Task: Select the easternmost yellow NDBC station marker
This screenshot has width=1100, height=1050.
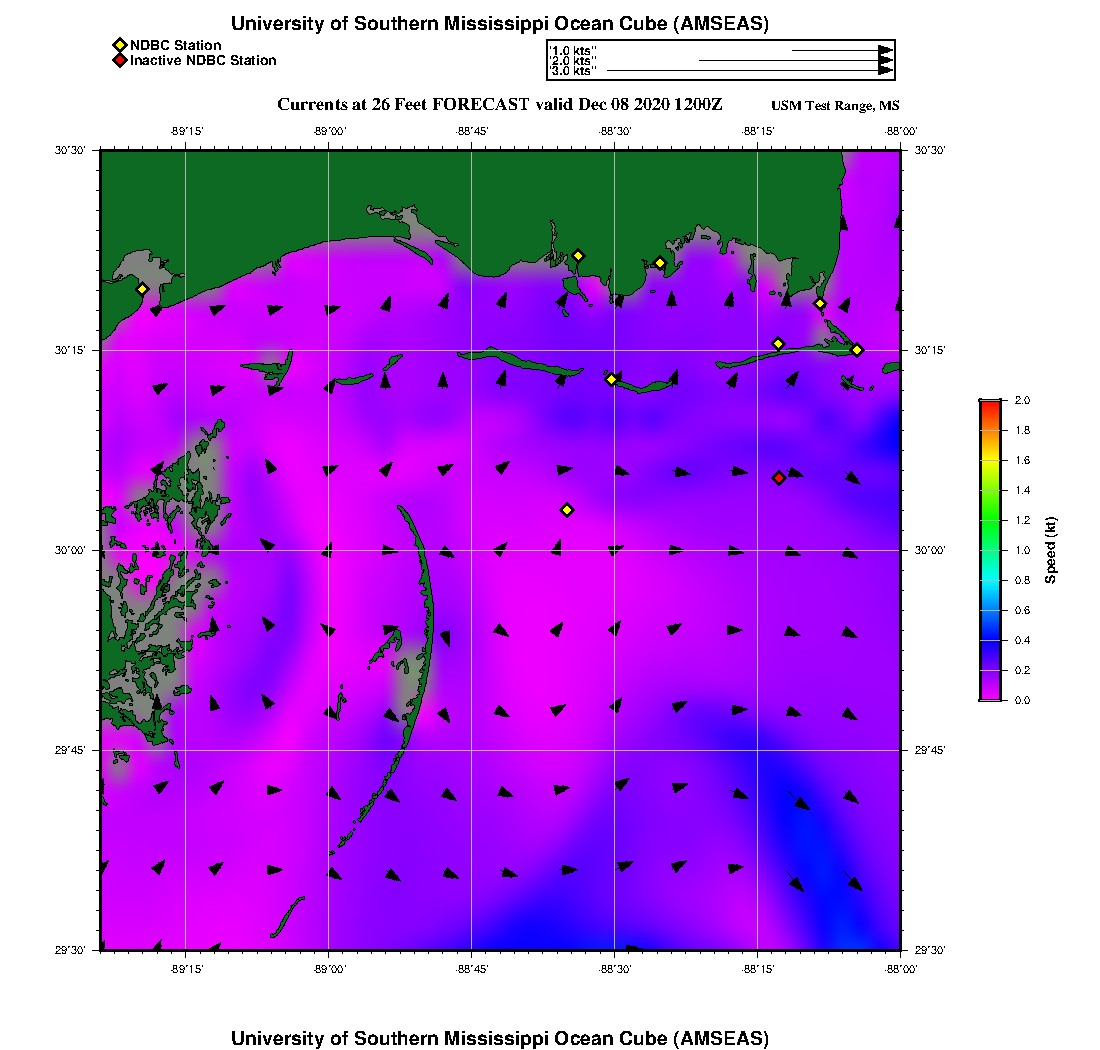Action: (x=857, y=349)
